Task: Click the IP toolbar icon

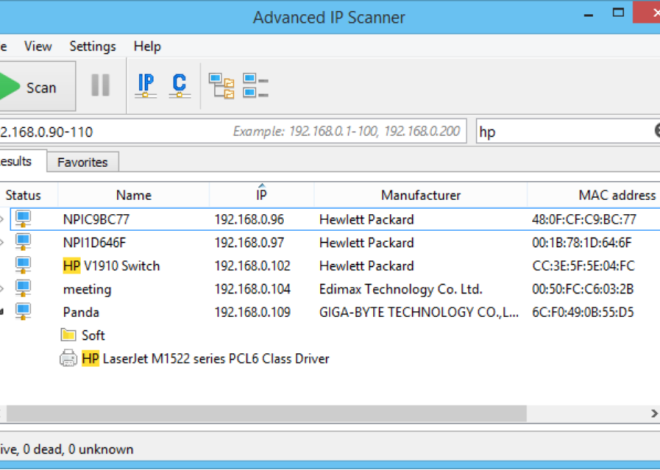Action: tap(146, 85)
